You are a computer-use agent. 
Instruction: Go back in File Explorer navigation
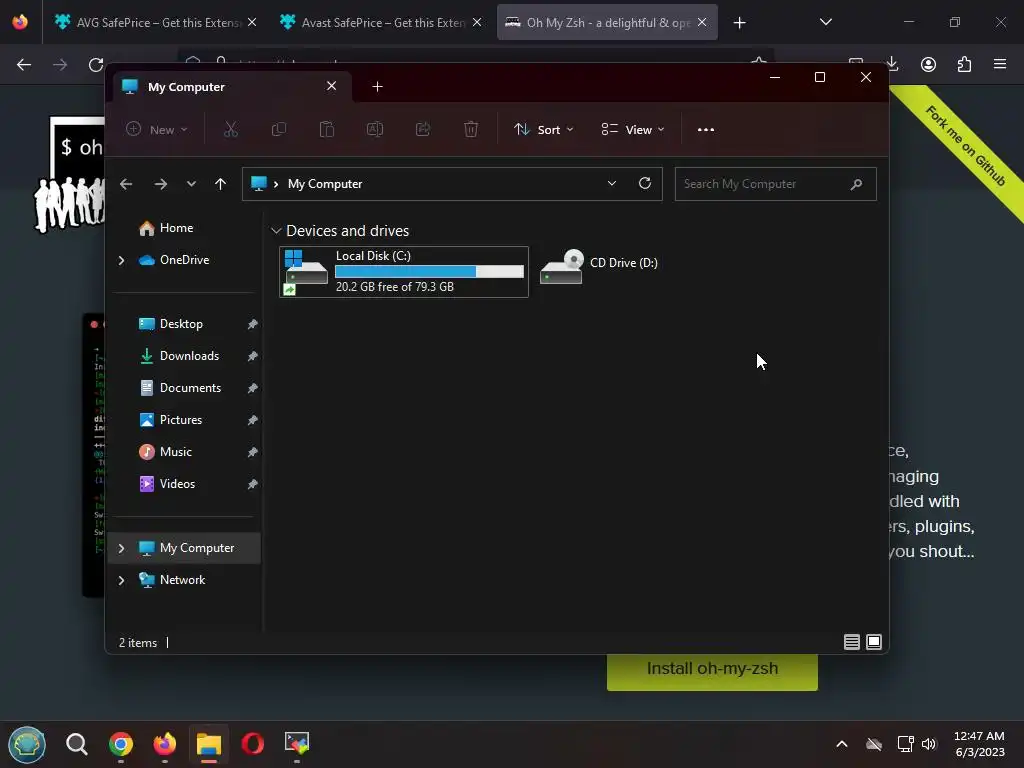tap(126, 184)
